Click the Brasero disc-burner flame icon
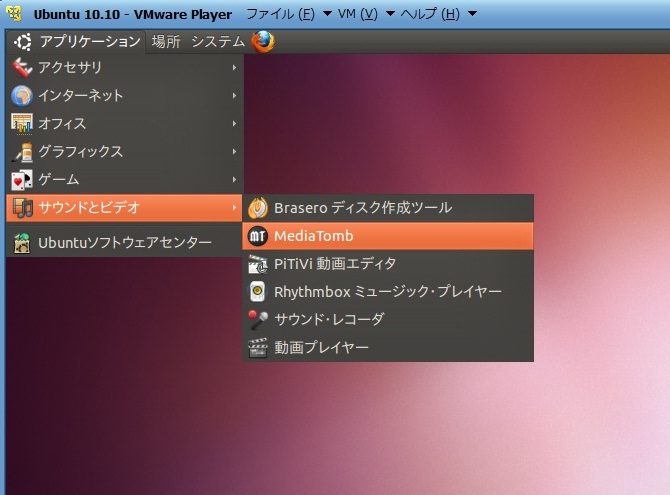 click(258, 208)
